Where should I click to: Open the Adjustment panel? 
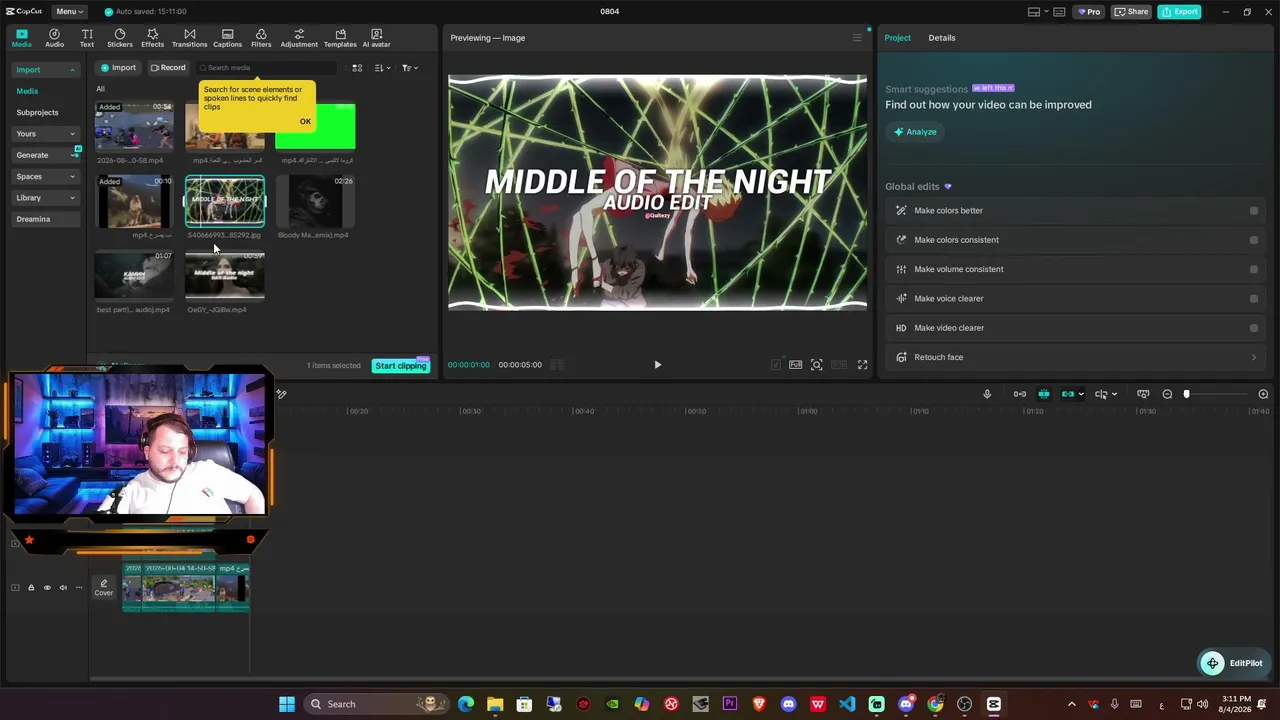[x=299, y=38]
